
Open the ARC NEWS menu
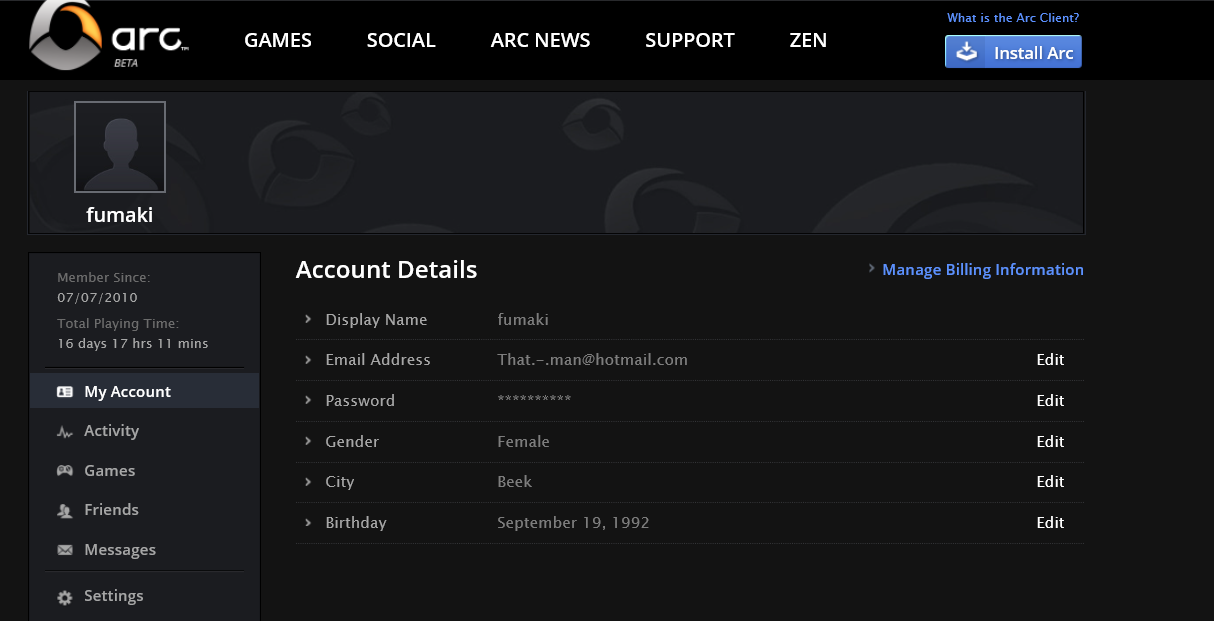tap(540, 41)
